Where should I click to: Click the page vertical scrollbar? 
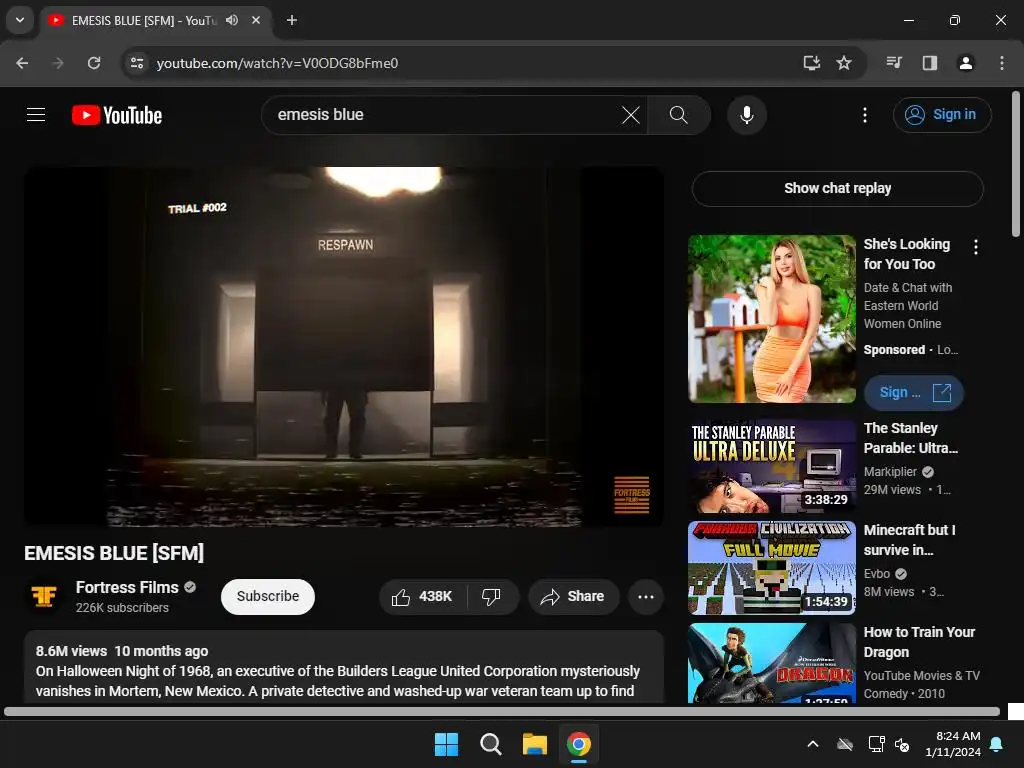coord(1016,163)
